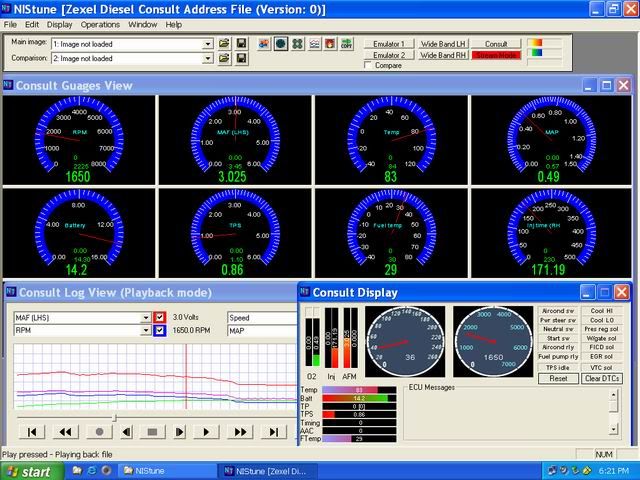Image resolution: width=640 pixels, height=480 pixels.
Task: Stop the log playback
Action: [152, 431]
